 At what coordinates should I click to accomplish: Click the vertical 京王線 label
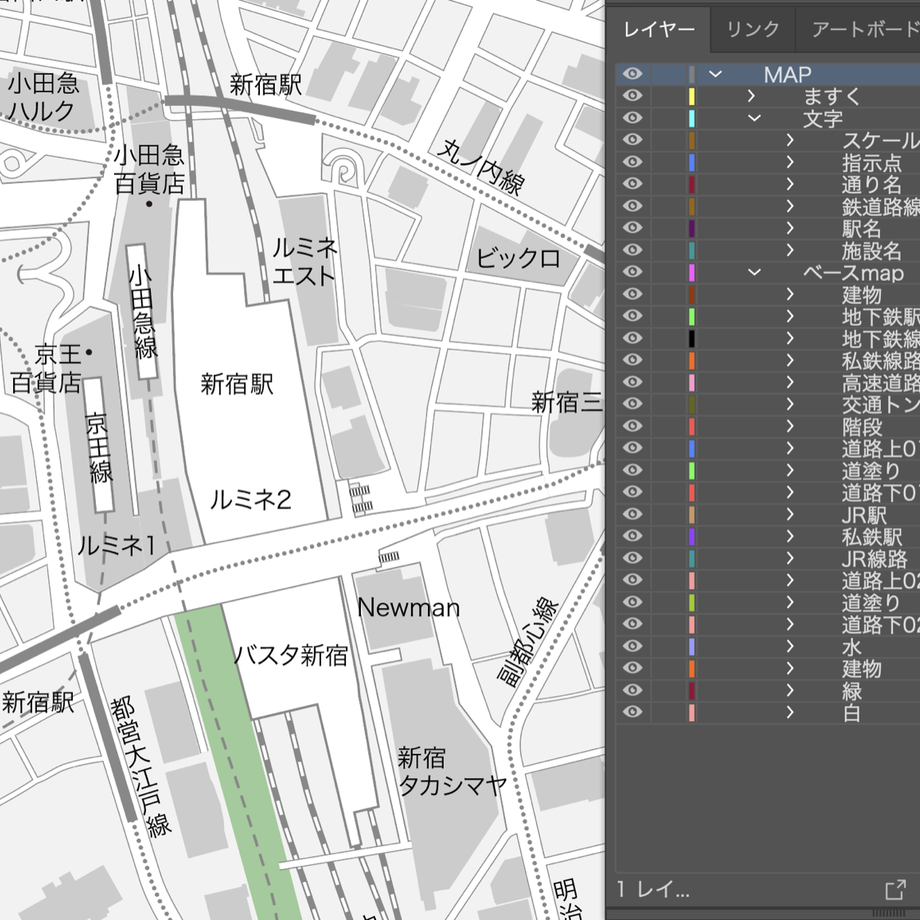(99, 447)
